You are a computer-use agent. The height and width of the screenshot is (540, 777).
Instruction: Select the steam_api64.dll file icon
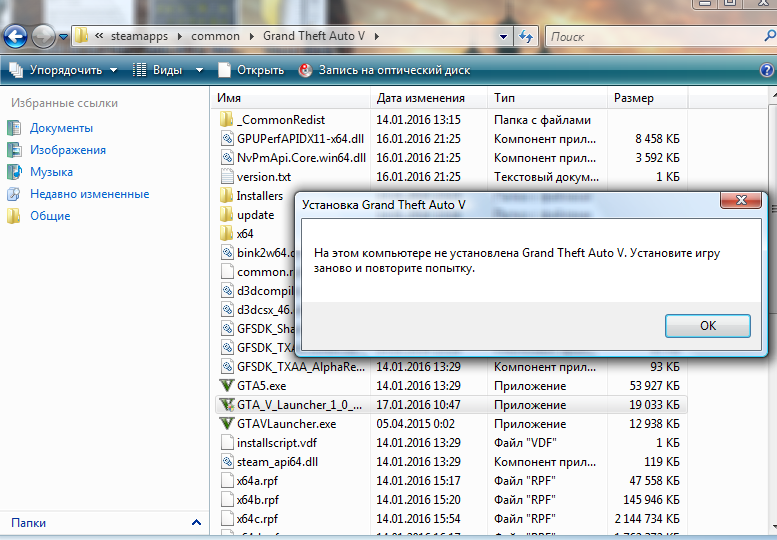coord(227,462)
